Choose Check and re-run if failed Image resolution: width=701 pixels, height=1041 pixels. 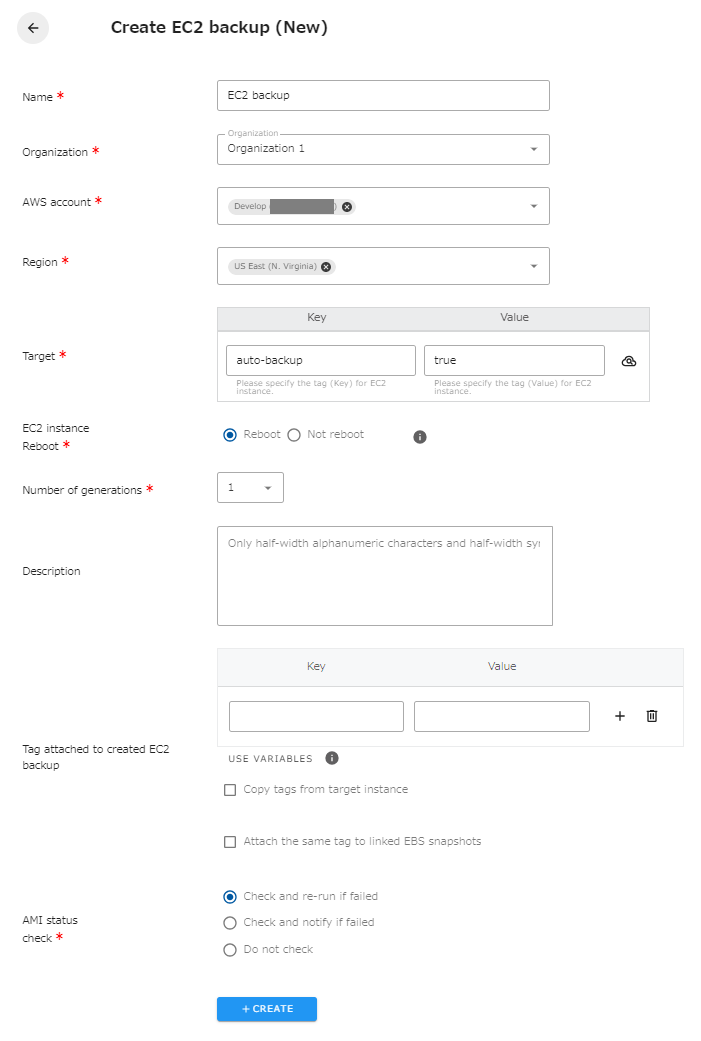click(230, 897)
